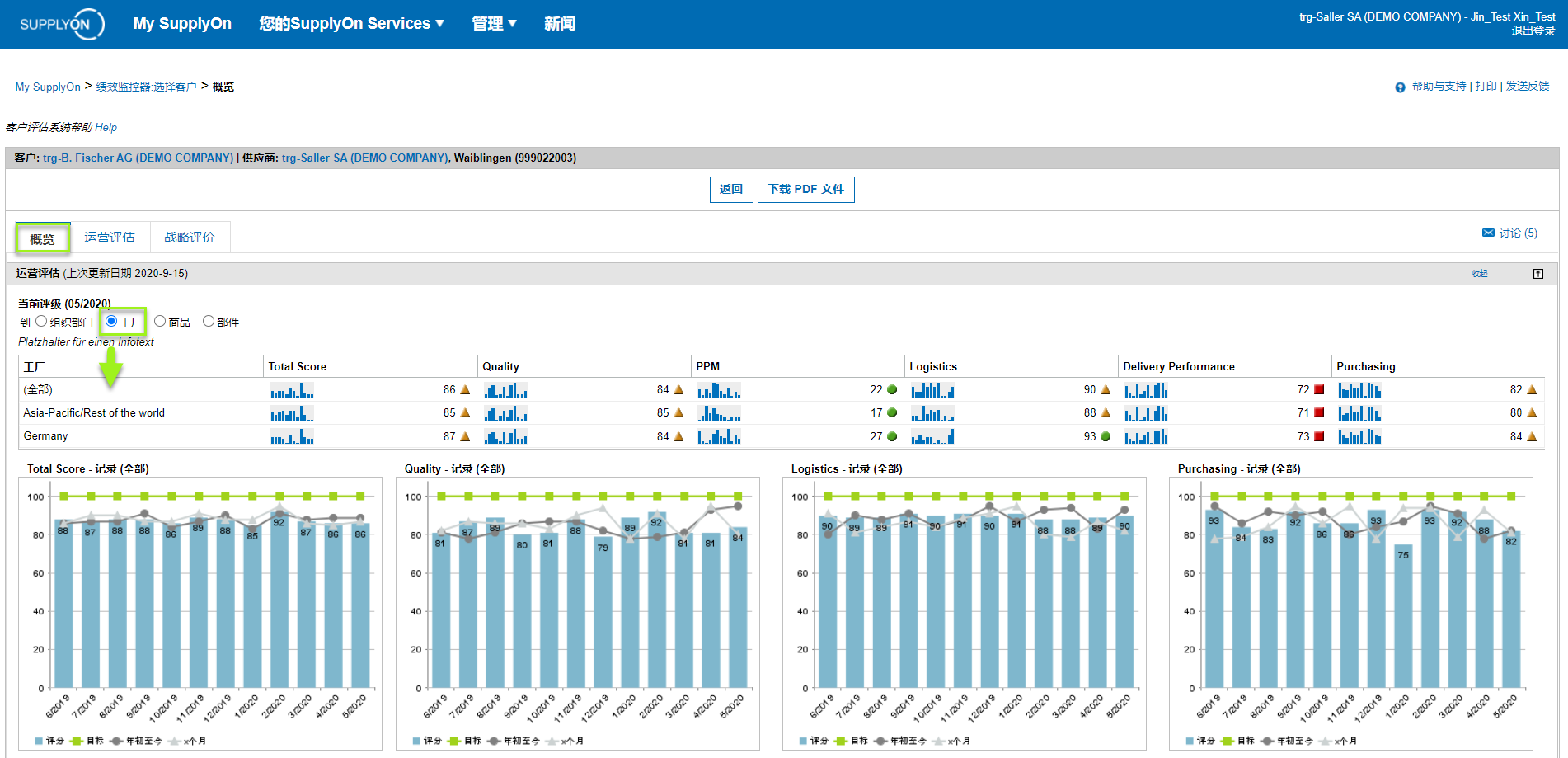The height and width of the screenshot is (758, 1568).
Task: Open Purchasing sparkline for 全部 row
Action: tap(1359, 390)
